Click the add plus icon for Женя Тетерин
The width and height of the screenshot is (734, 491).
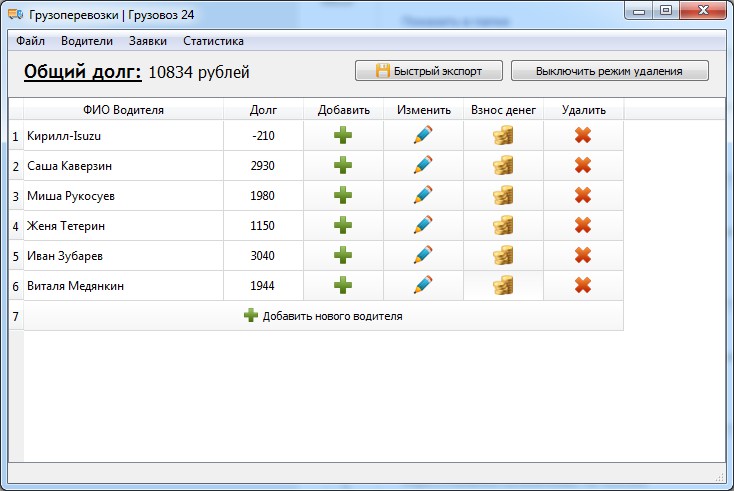[343, 226]
